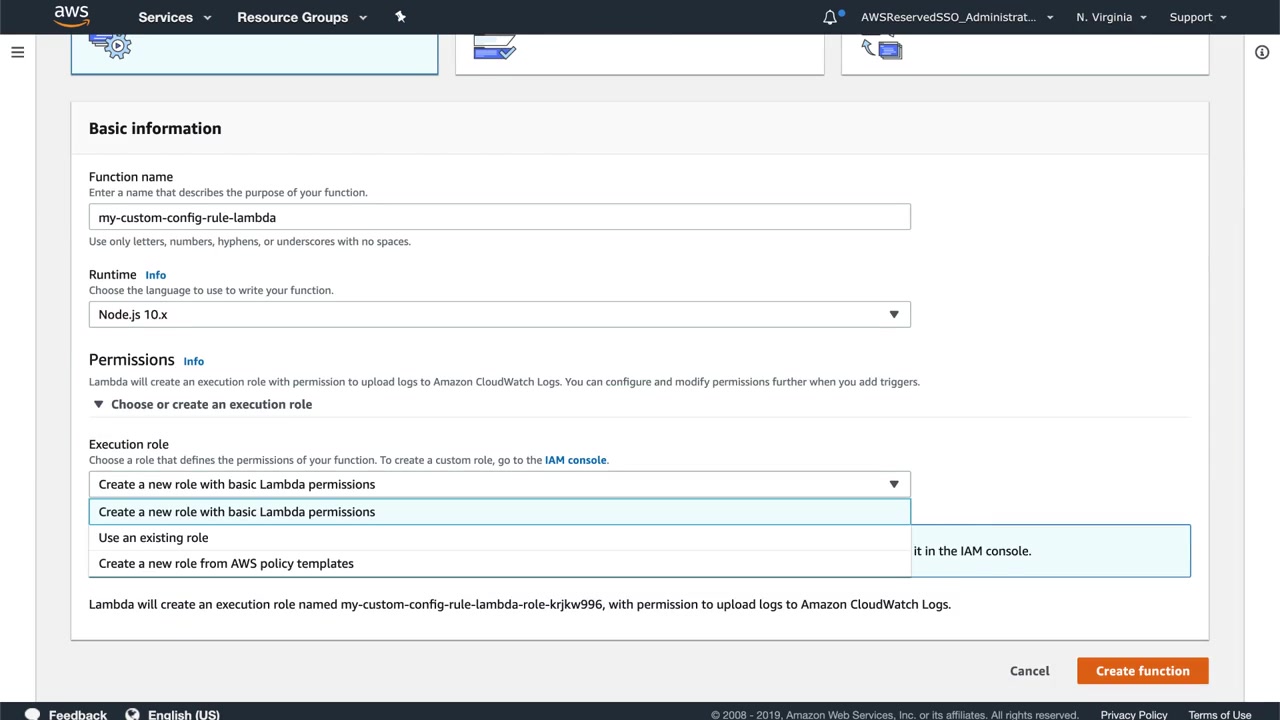Open the notifications bell

[x=830, y=17]
